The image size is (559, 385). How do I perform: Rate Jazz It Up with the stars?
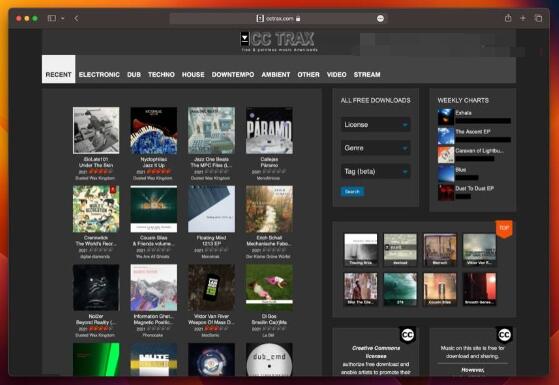[158, 172]
